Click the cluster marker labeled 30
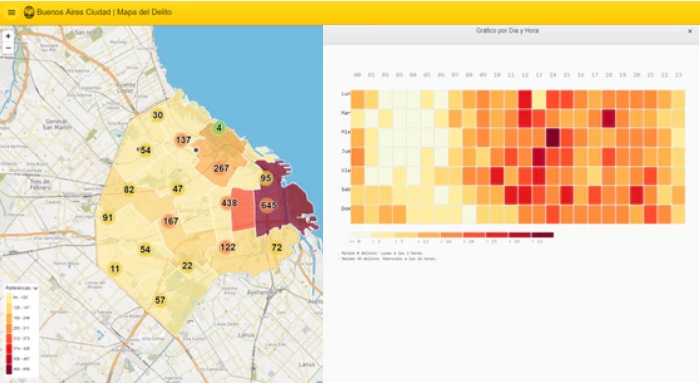 click(157, 115)
